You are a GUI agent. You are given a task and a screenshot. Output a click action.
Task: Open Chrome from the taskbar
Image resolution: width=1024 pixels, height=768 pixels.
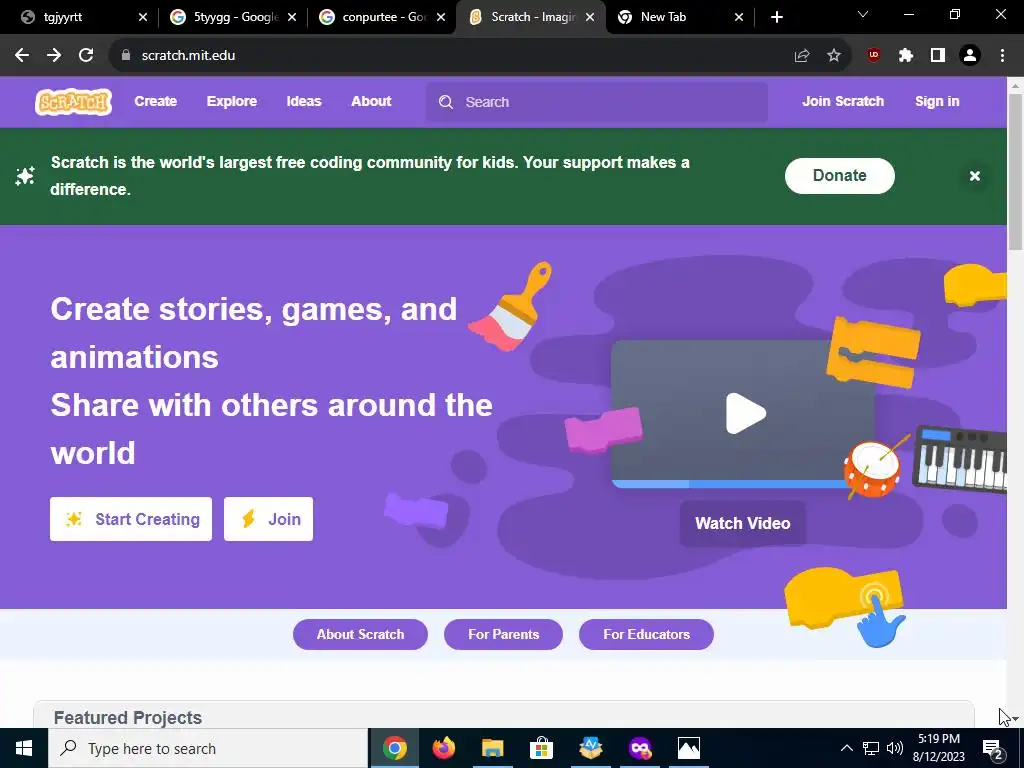394,748
